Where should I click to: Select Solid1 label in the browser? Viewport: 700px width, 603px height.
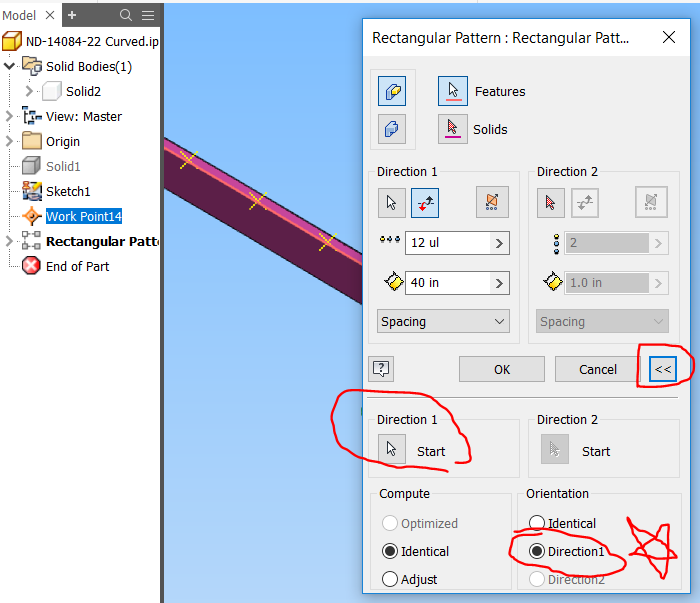click(63, 166)
